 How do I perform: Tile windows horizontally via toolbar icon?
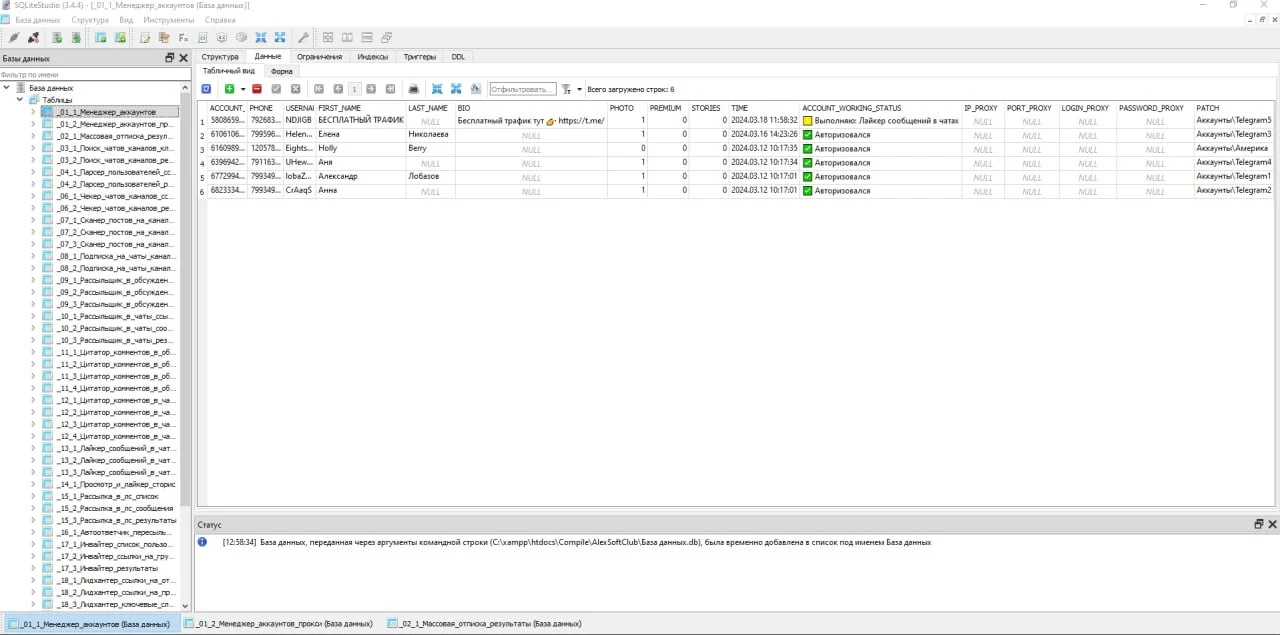pos(348,38)
